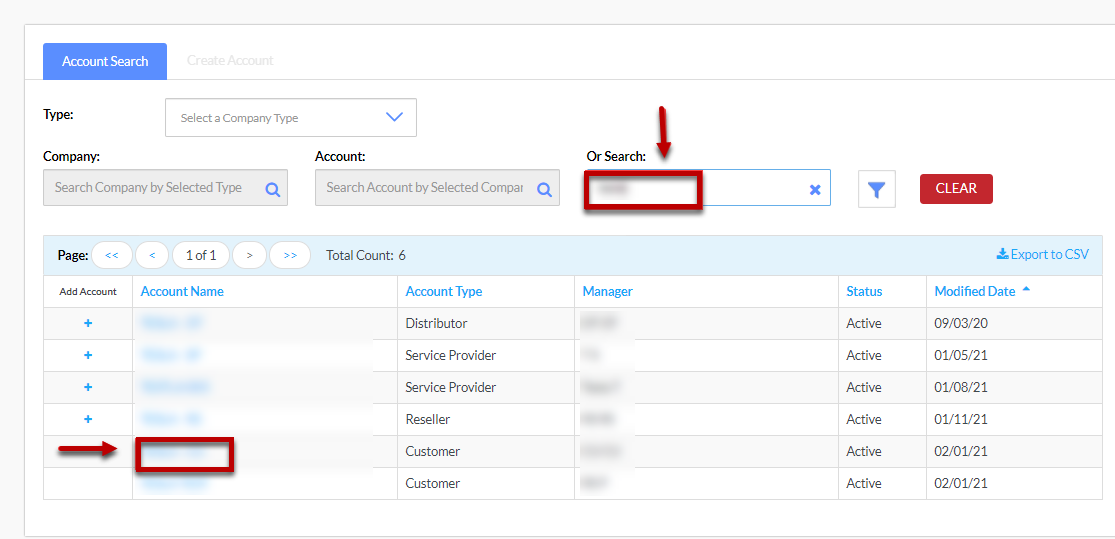Open the Account Search tab
Viewport: 1115px width, 539px height.
pos(105,61)
